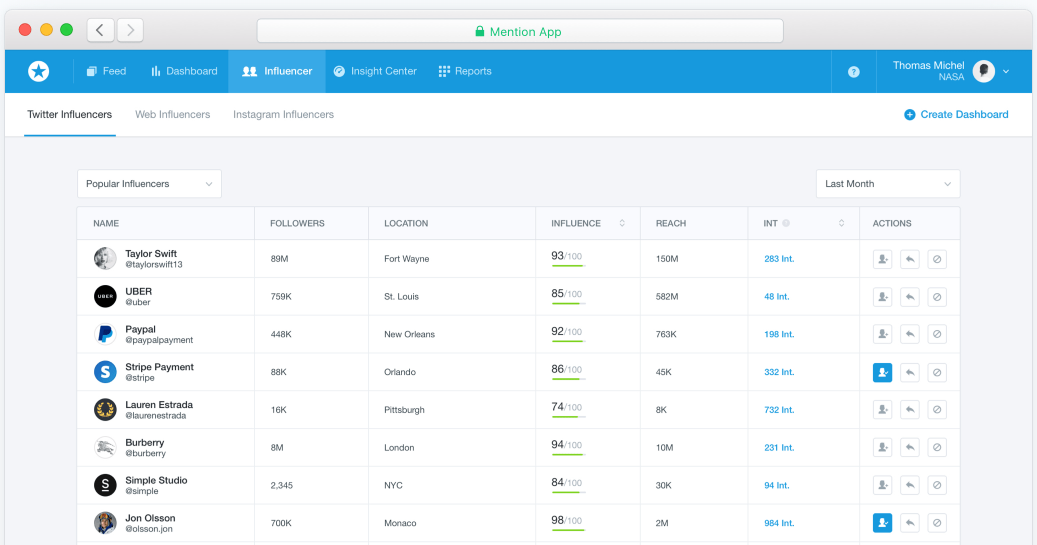Click the @paypalpayment handle
The image size is (1037, 545).
pos(159,340)
